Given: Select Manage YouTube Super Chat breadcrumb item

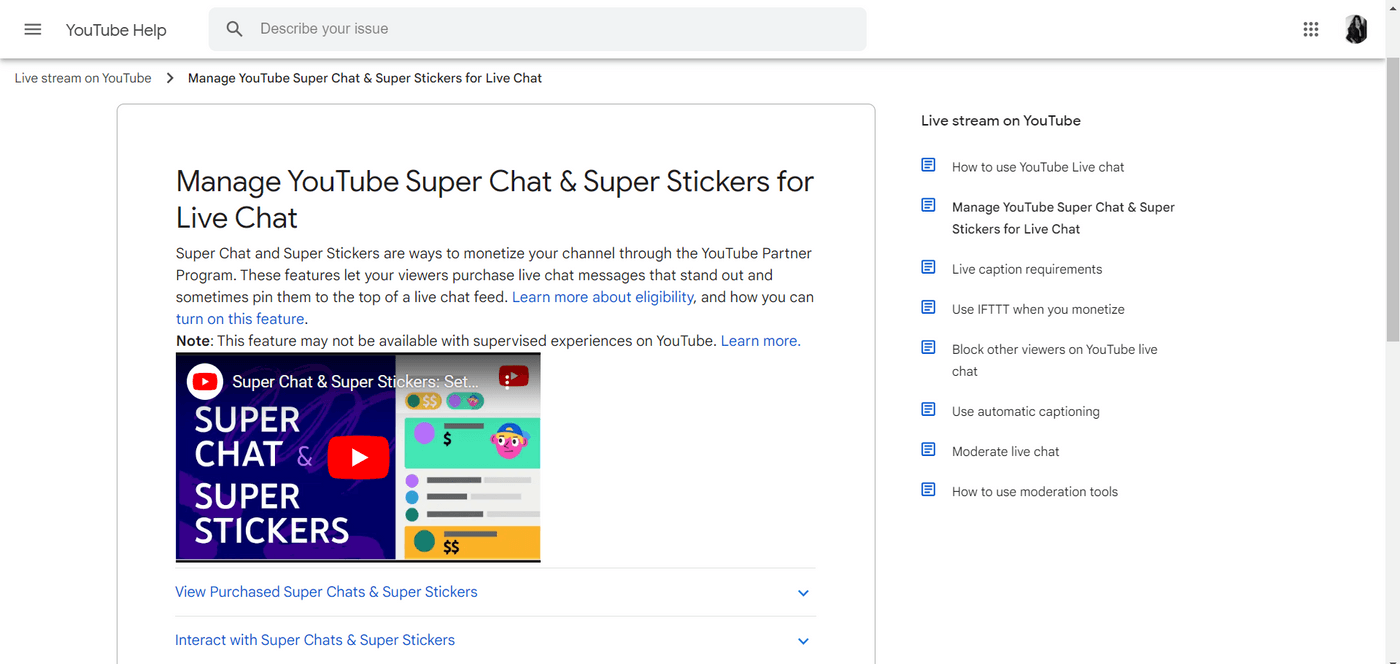Looking at the screenshot, I should [364, 77].
